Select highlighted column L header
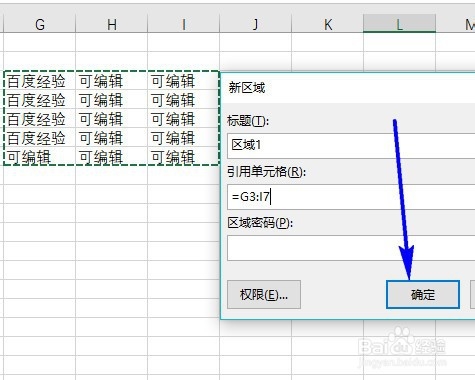This screenshot has width=475, height=380. tap(399, 24)
